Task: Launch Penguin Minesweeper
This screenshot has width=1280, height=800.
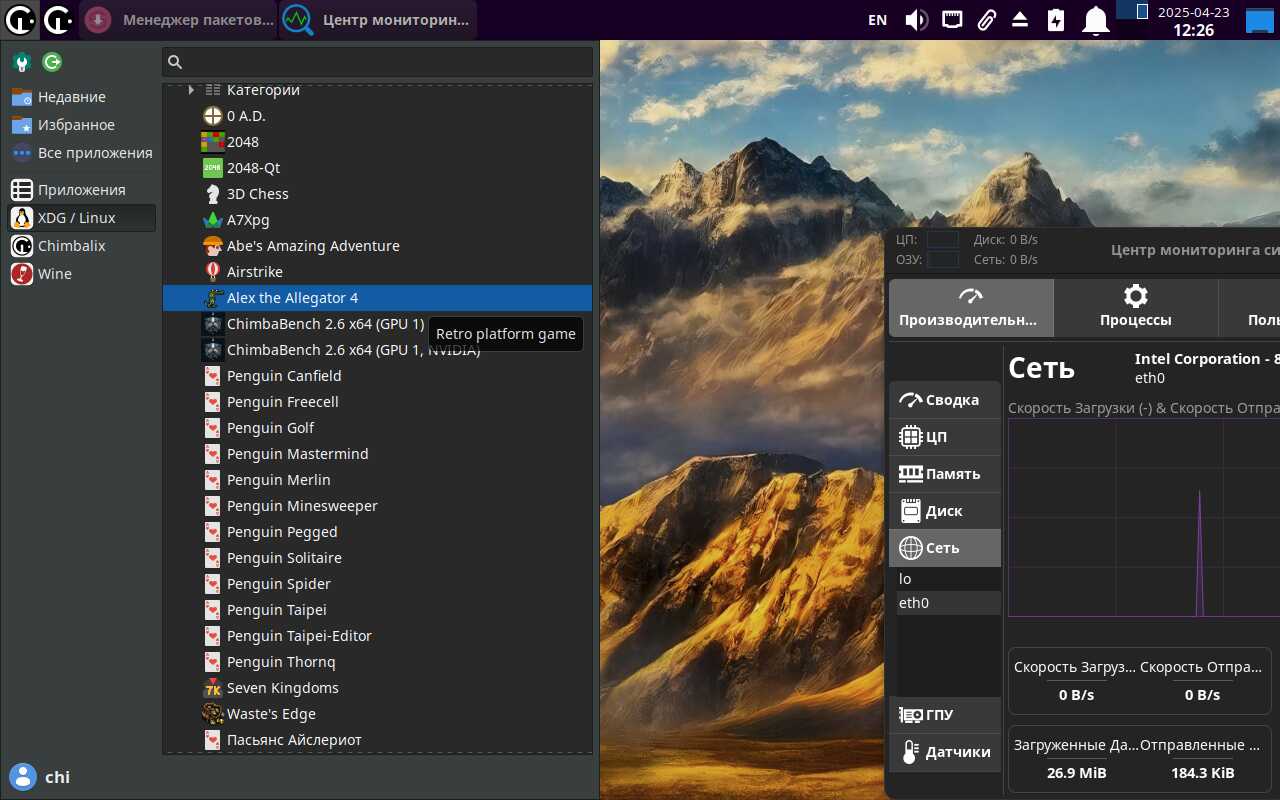Action: click(377, 506)
